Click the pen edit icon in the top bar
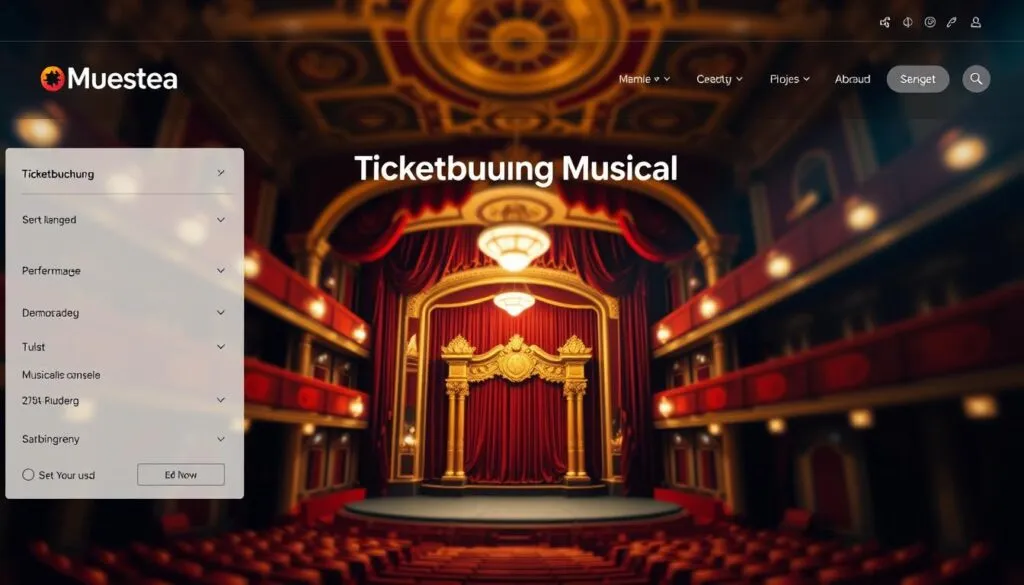Viewport: 1024px width, 585px height. (x=952, y=22)
